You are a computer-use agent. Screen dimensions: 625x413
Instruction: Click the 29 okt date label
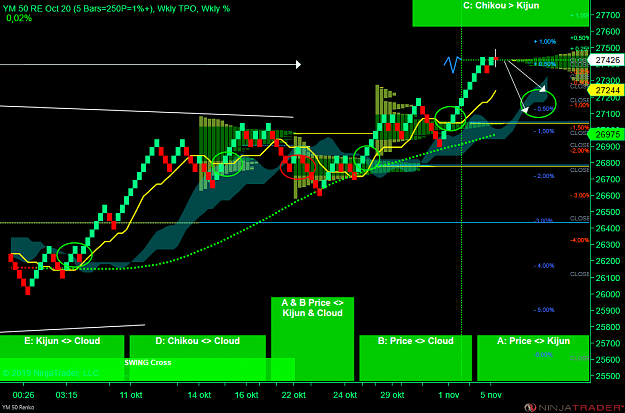(392, 395)
